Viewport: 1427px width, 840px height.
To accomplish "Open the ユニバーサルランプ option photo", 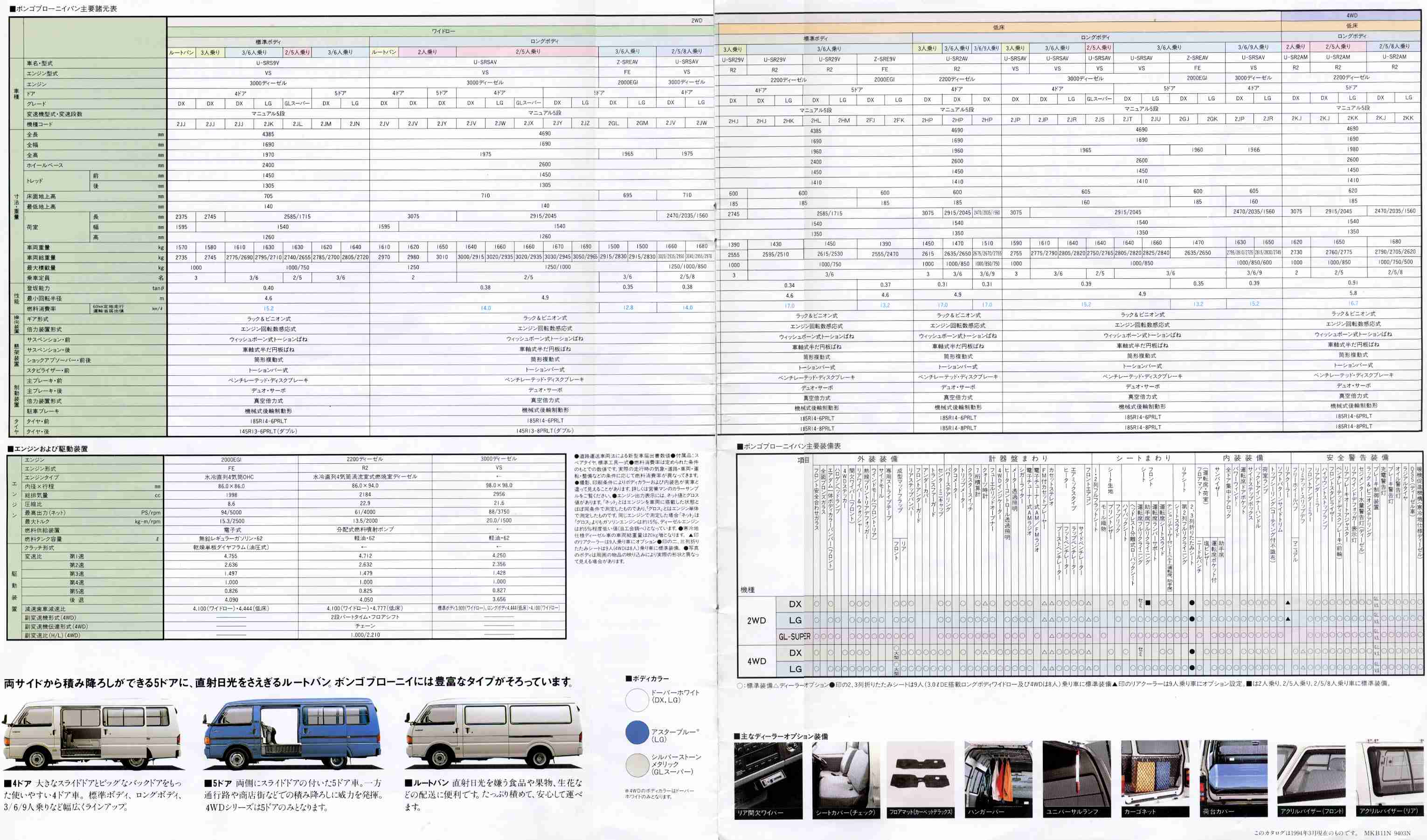I will coord(1076,780).
